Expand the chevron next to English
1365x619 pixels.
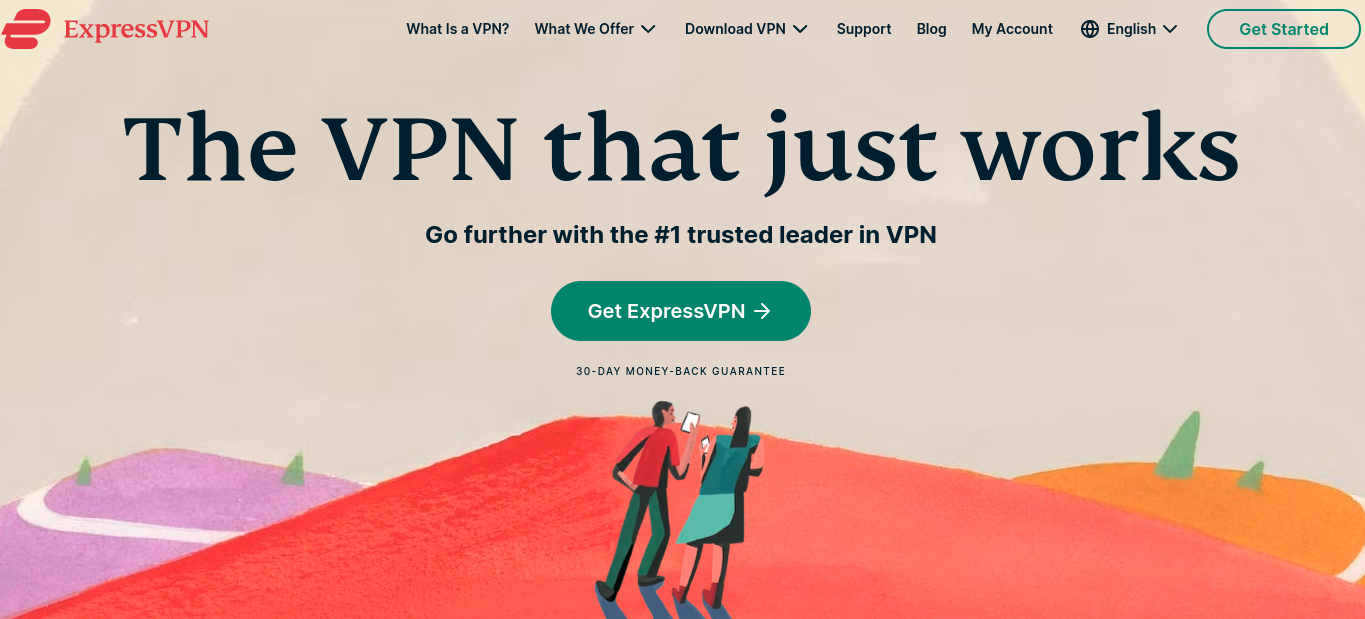[x=1170, y=29]
